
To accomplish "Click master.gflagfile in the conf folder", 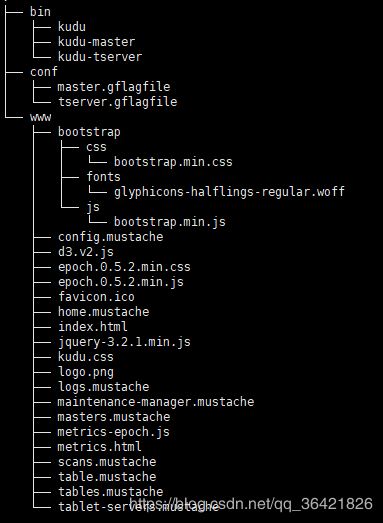I will point(114,87).
